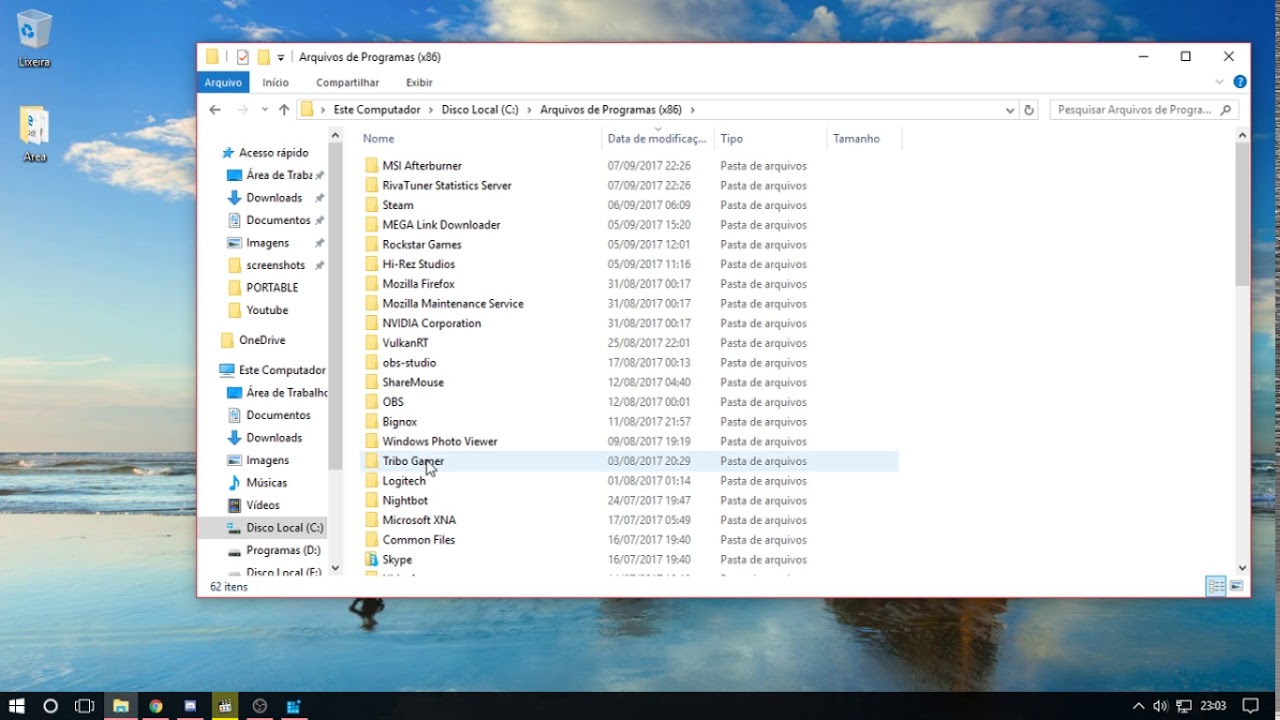Click the Pesquisar Arquivos de Programas search box
Image resolution: width=1280 pixels, height=720 pixels.
[1144, 110]
